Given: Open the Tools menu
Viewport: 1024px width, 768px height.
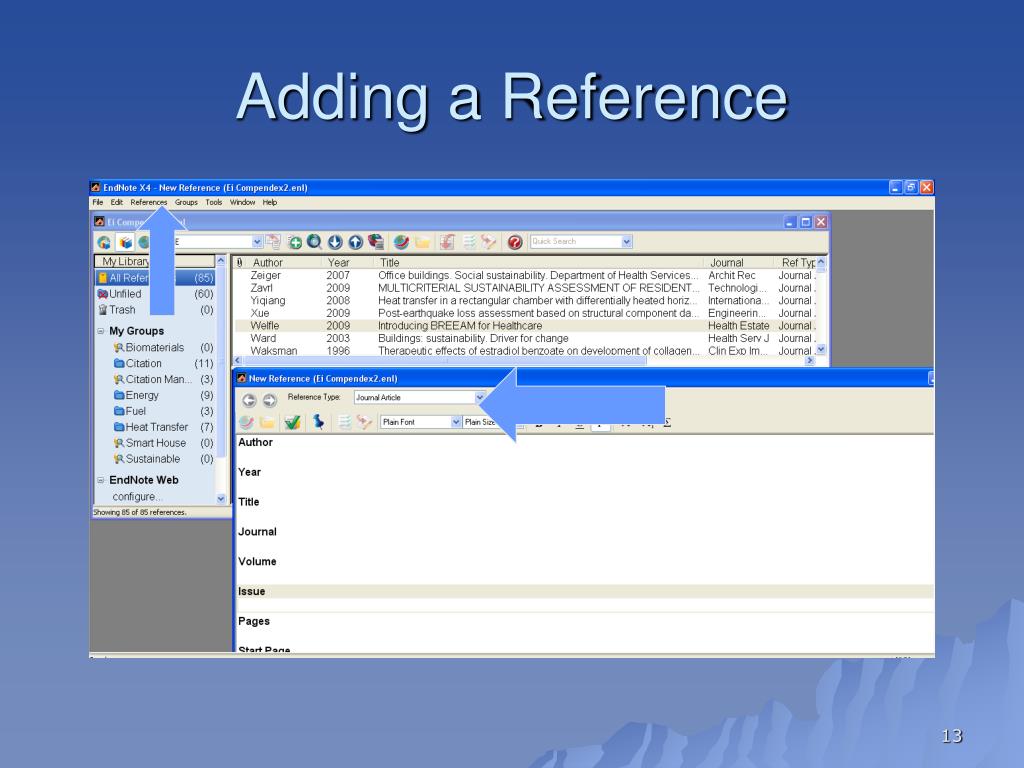Looking at the screenshot, I should tap(214, 202).
